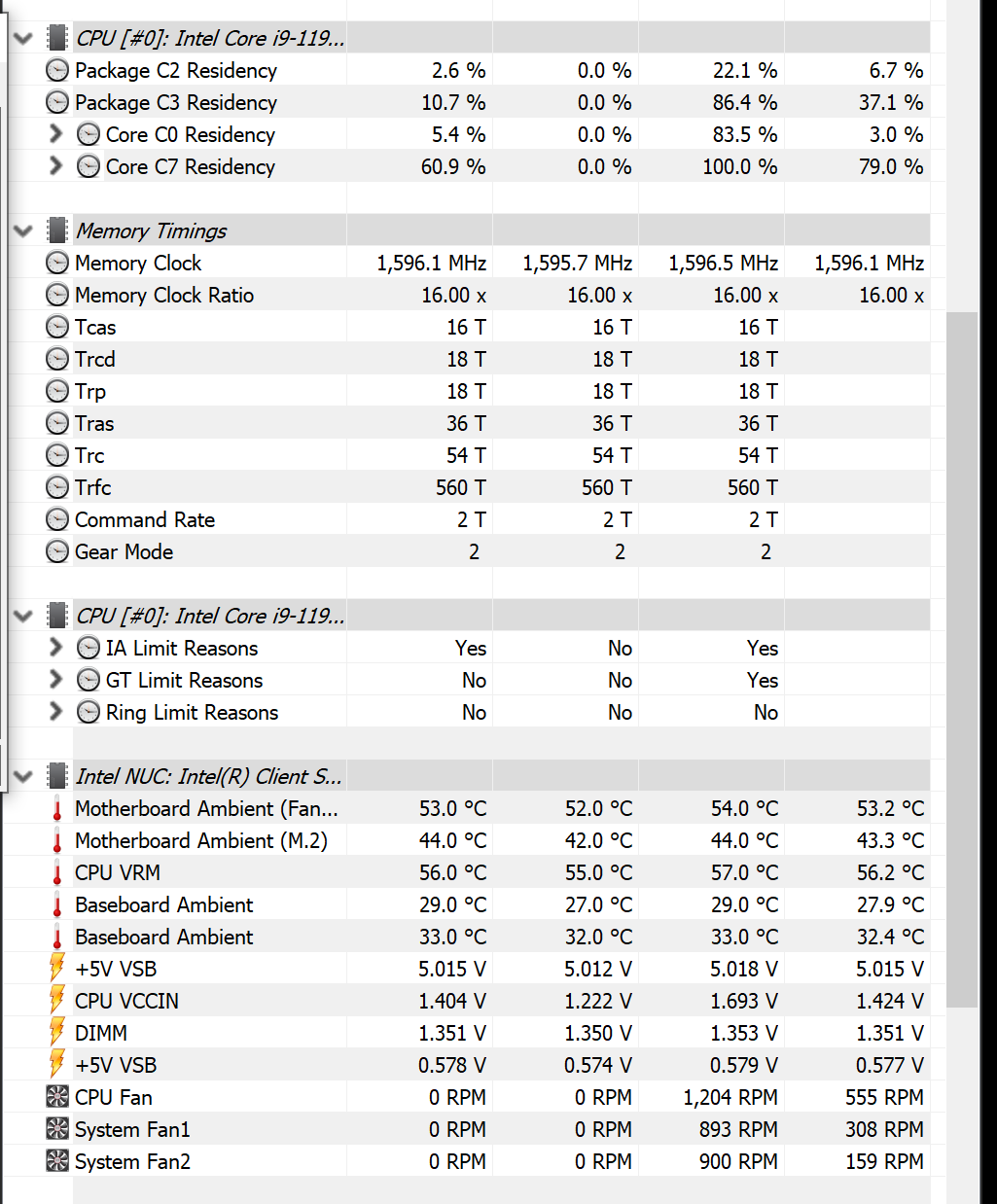Click the clock icon beside Gear Mode
The width and height of the screenshot is (997, 1204).
pyautogui.click(x=57, y=552)
